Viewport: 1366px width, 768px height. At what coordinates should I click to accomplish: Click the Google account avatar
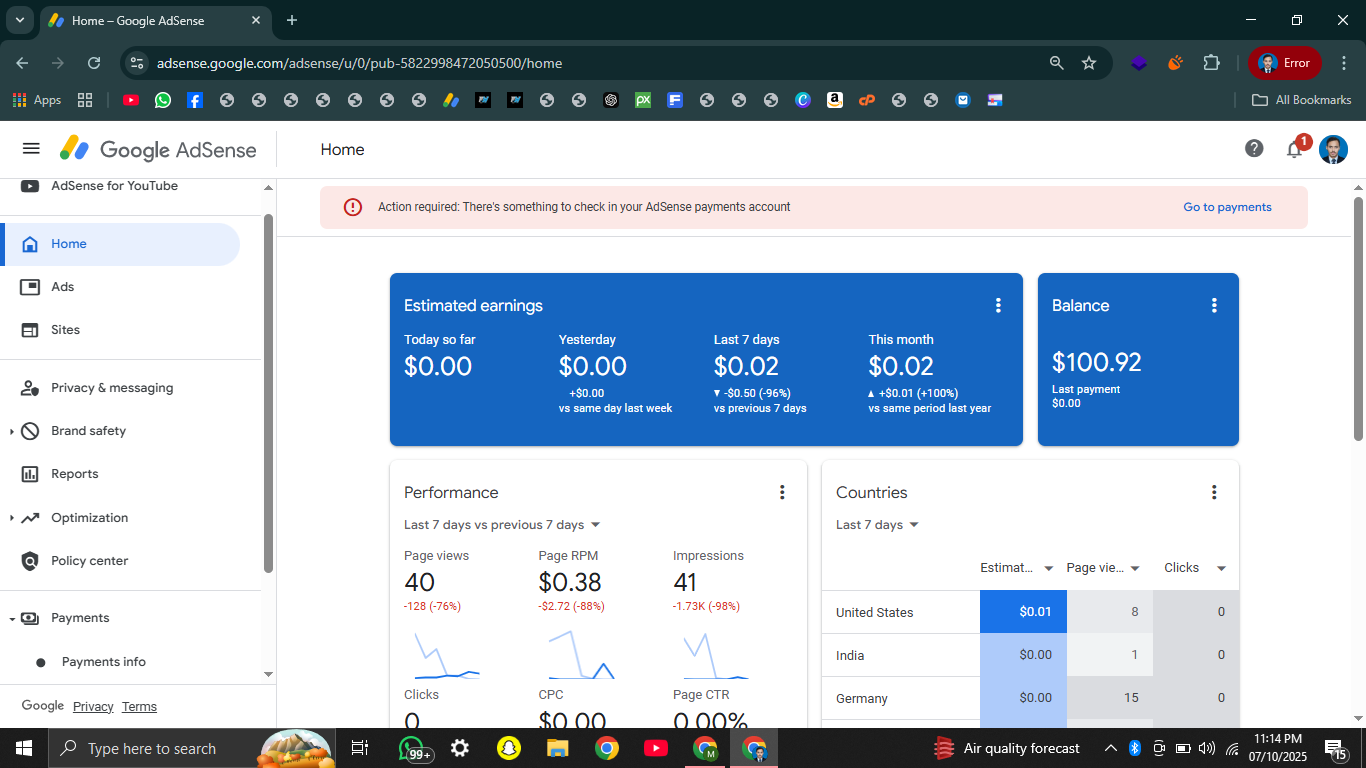[x=1333, y=150]
